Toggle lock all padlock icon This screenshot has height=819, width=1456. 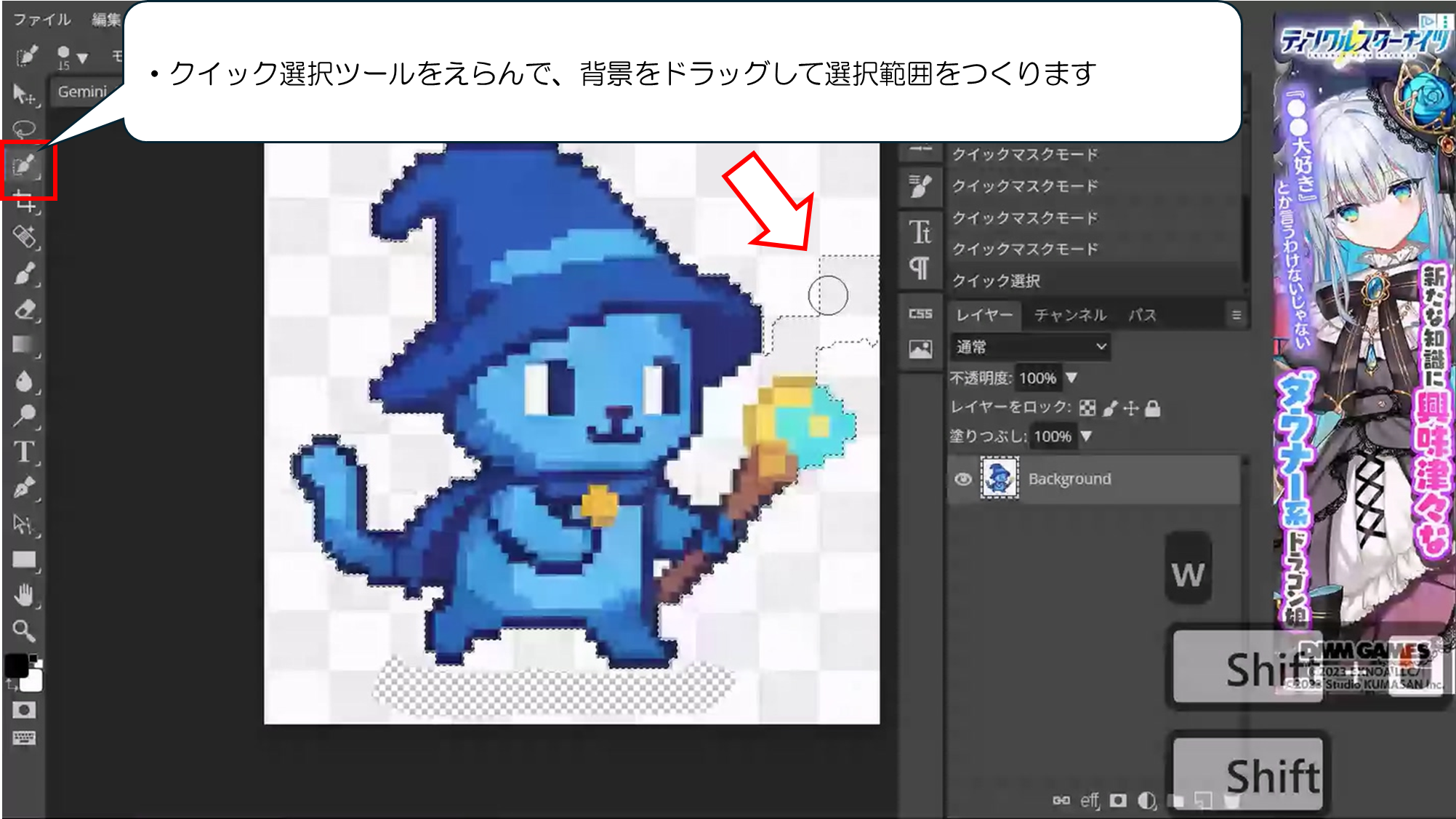(x=1153, y=408)
